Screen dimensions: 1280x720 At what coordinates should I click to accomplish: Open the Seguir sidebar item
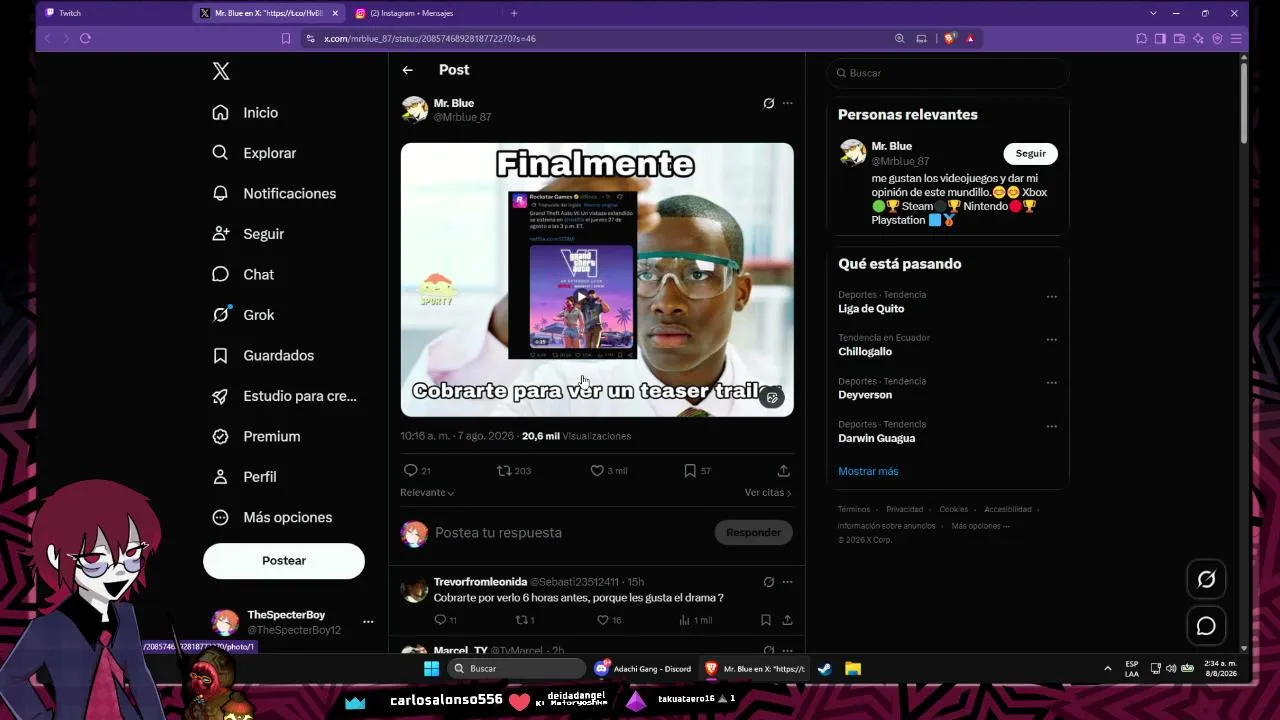[248, 234]
